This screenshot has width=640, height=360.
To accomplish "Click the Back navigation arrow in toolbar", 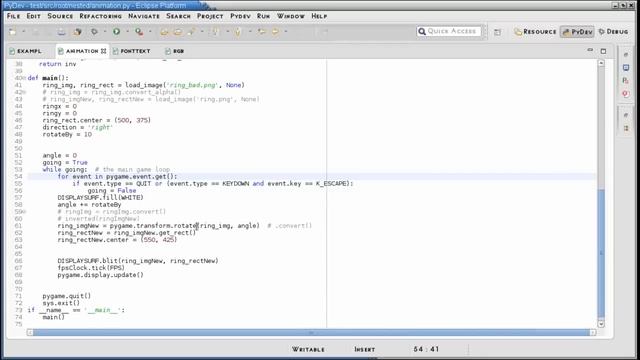I will 262,31.
